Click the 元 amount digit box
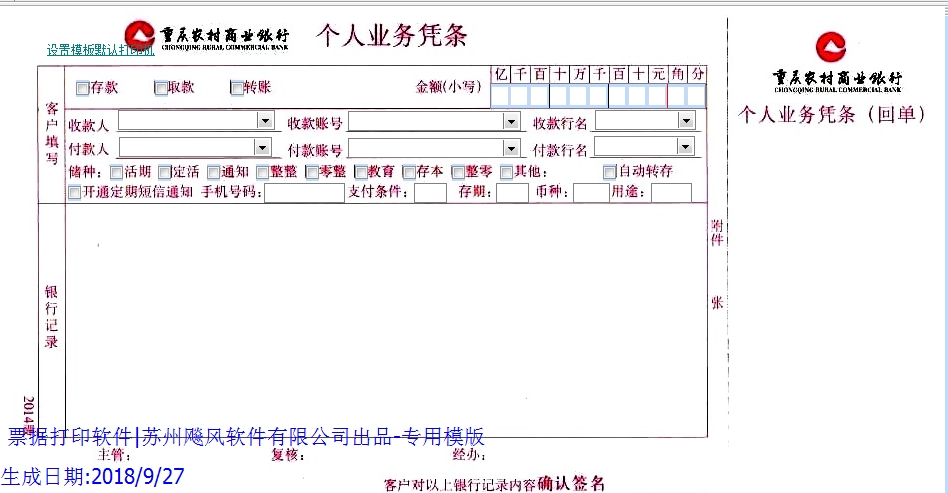Screen dimensions: 948x493 (657, 96)
